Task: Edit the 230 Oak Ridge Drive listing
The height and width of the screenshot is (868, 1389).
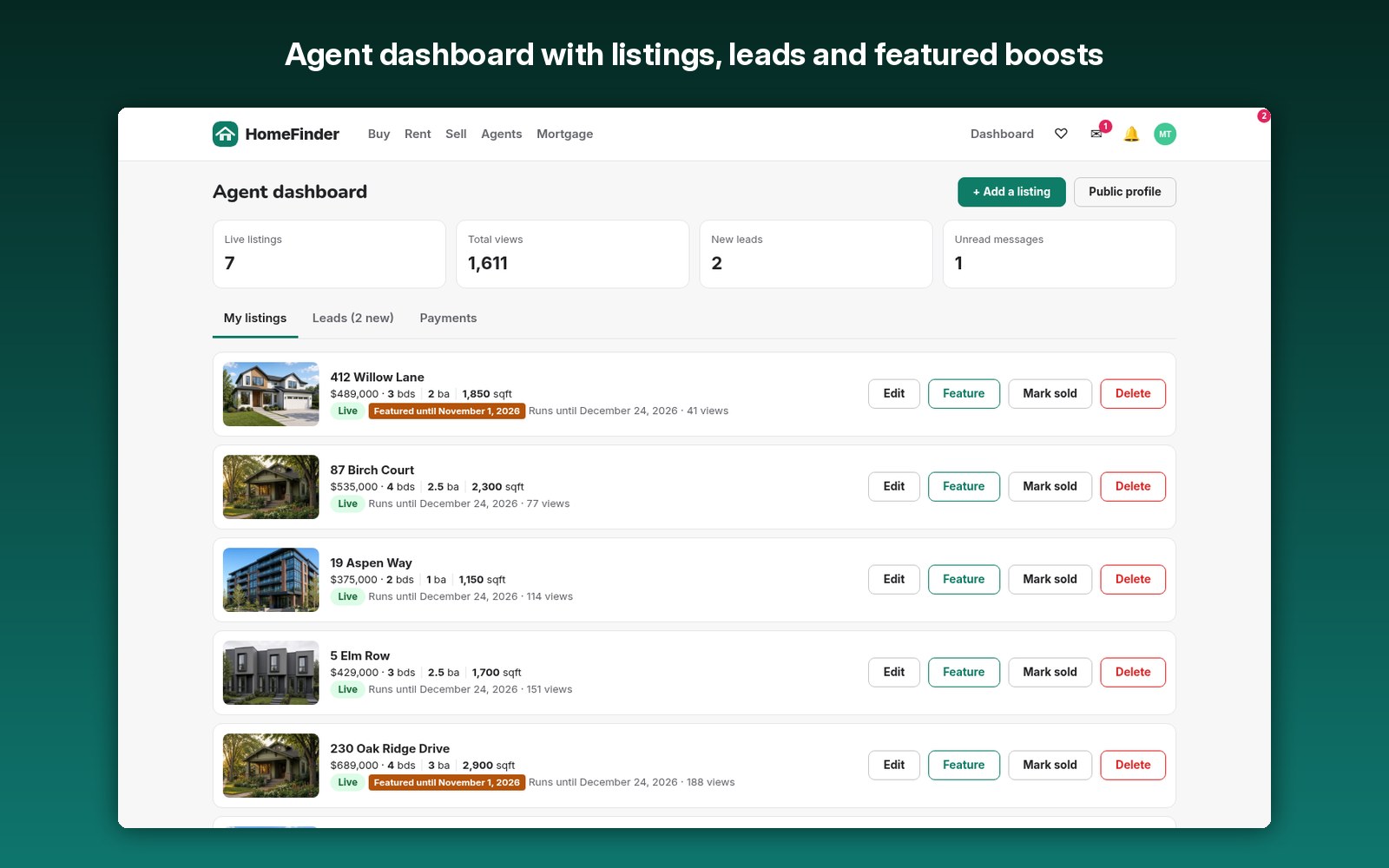Action: pyautogui.click(x=894, y=765)
